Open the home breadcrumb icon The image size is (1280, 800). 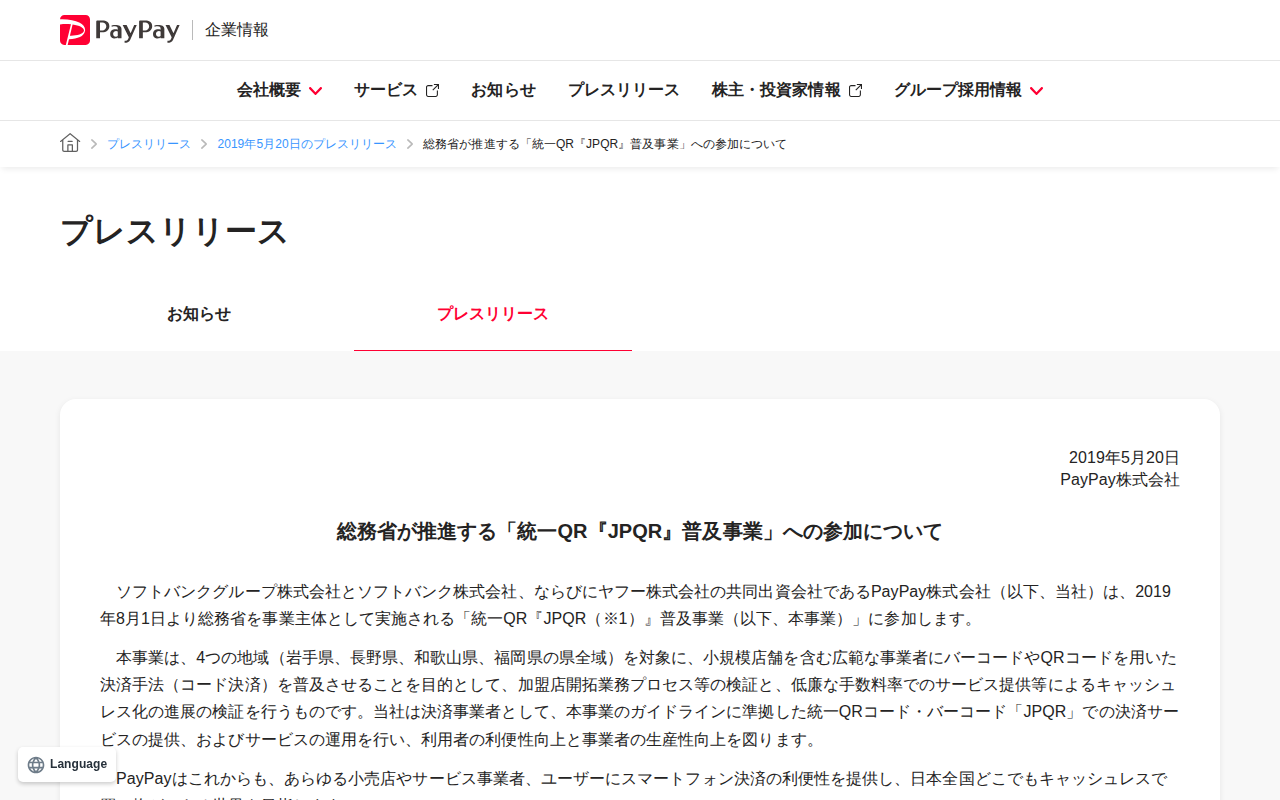tap(70, 143)
